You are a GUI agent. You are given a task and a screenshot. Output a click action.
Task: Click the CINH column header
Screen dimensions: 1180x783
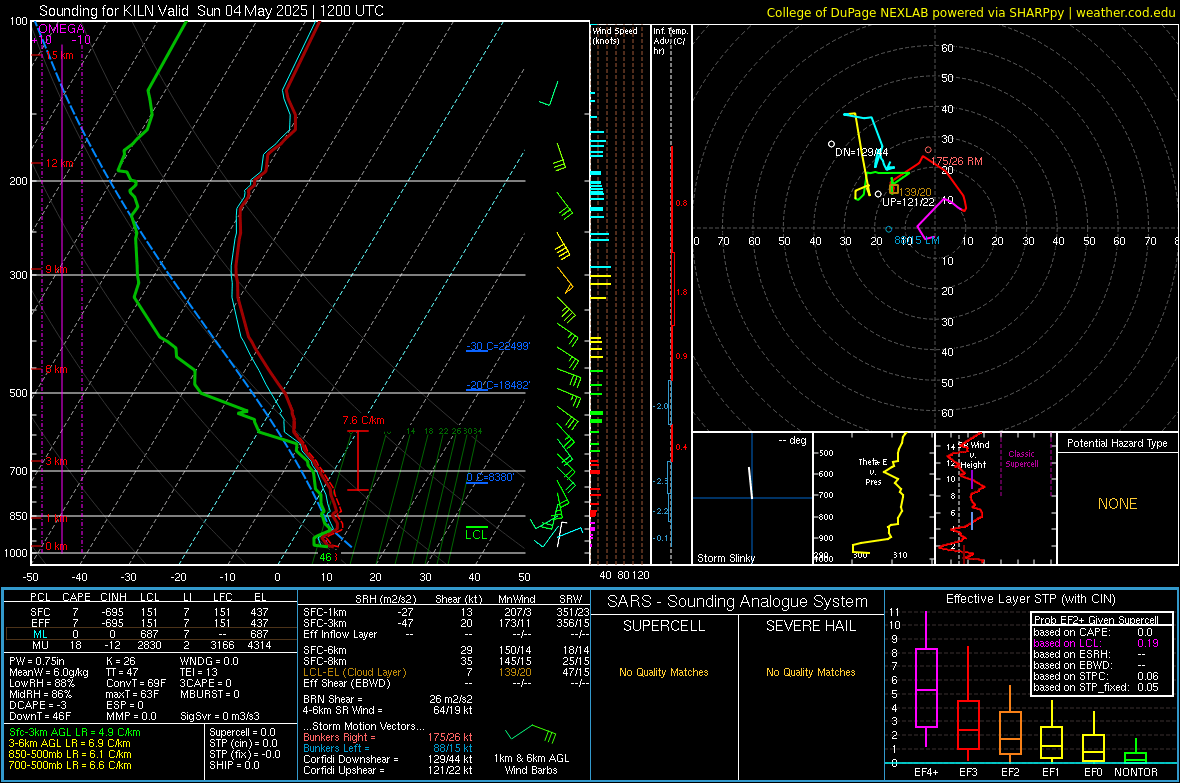(113, 597)
